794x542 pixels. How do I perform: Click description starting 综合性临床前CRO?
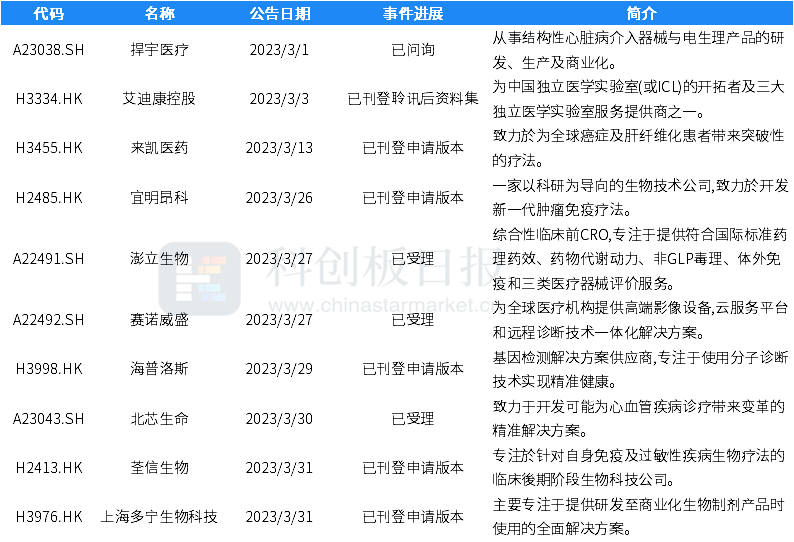click(640, 259)
